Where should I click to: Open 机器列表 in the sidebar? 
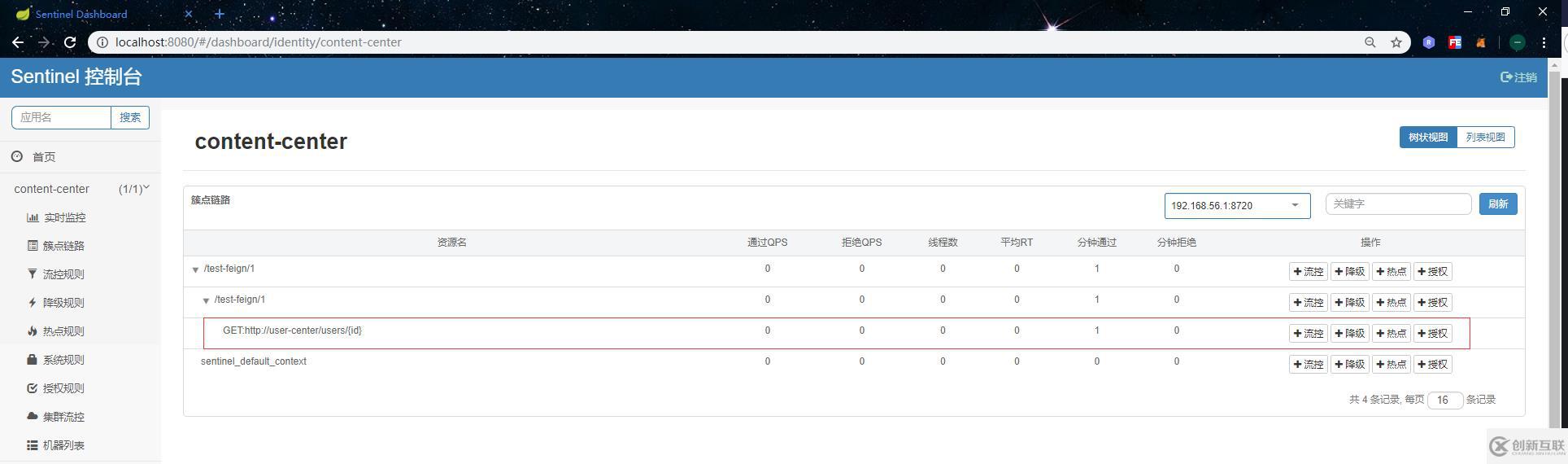coord(56,445)
